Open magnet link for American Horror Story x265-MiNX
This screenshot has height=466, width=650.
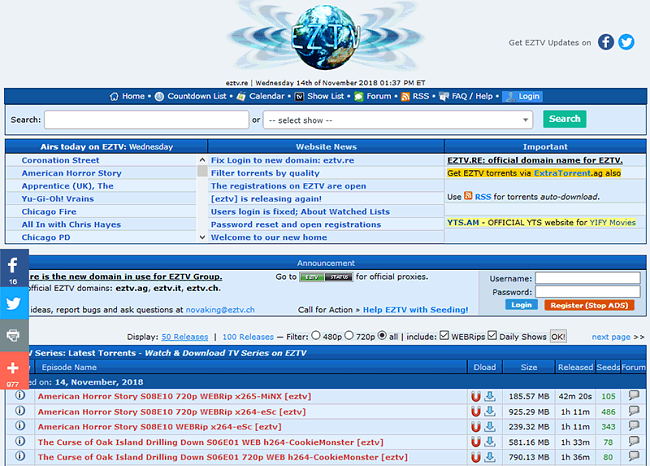(x=476, y=396)
